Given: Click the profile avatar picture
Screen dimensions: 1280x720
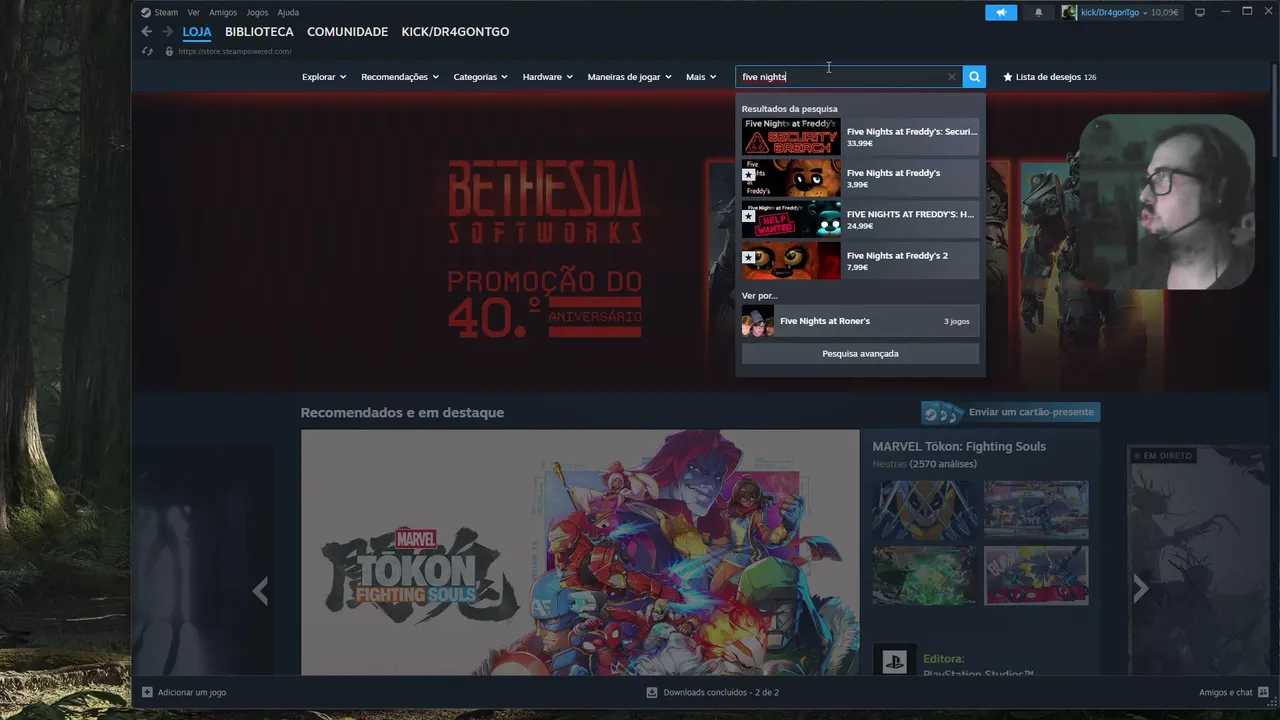Looking at the screenshot, I should pyautogui.click(x=1069, y=12).
